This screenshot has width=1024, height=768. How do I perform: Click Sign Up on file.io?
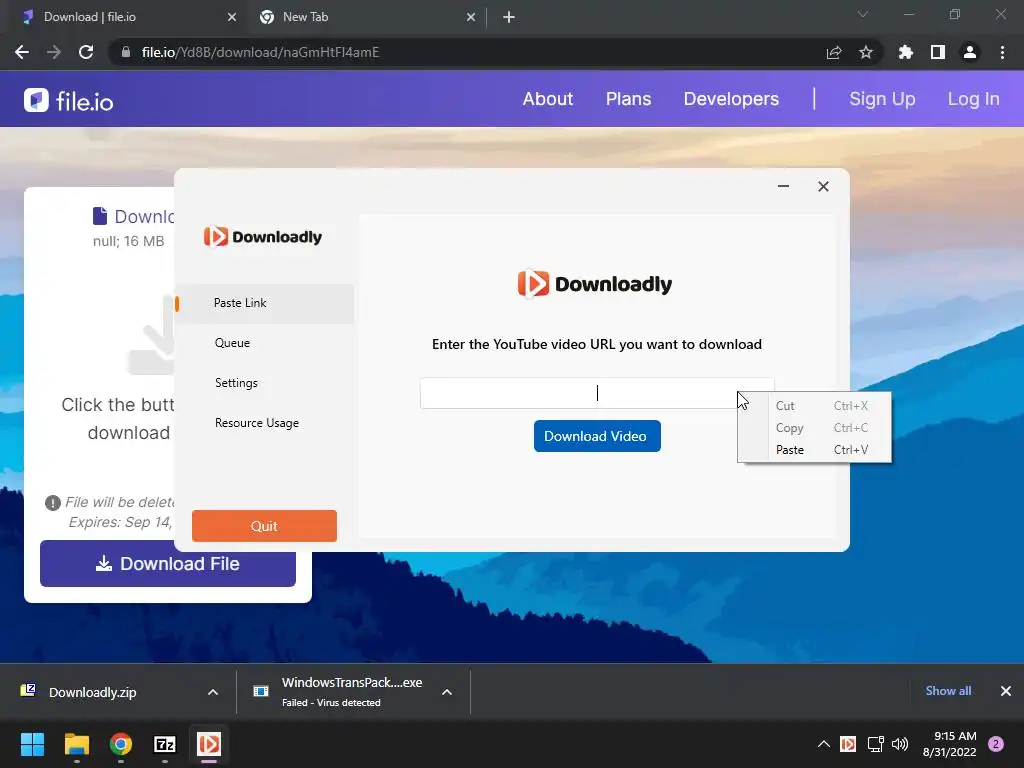point(882,99)
